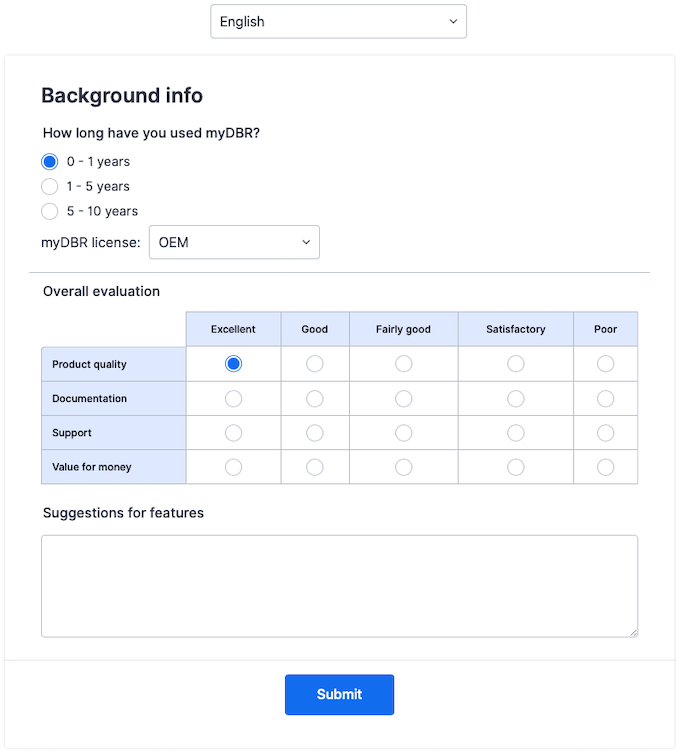Rate Value for money as Excellent

(x=233, y=467)
